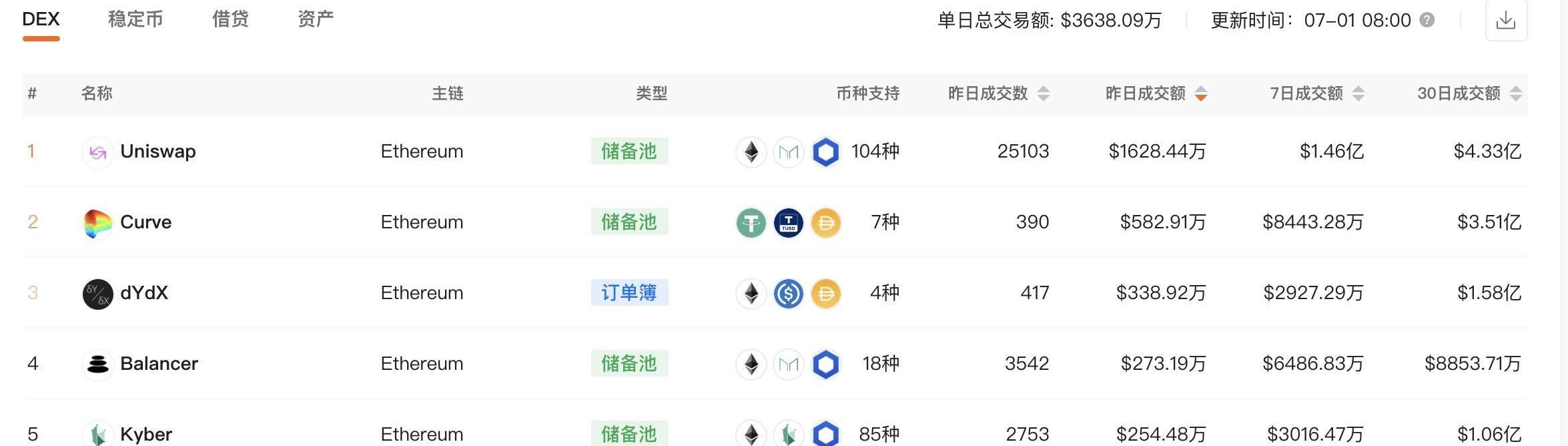The image size is (1568, 446).
Task: Click the 储备池 tag in Uniswap row
Action: (629, 151)
